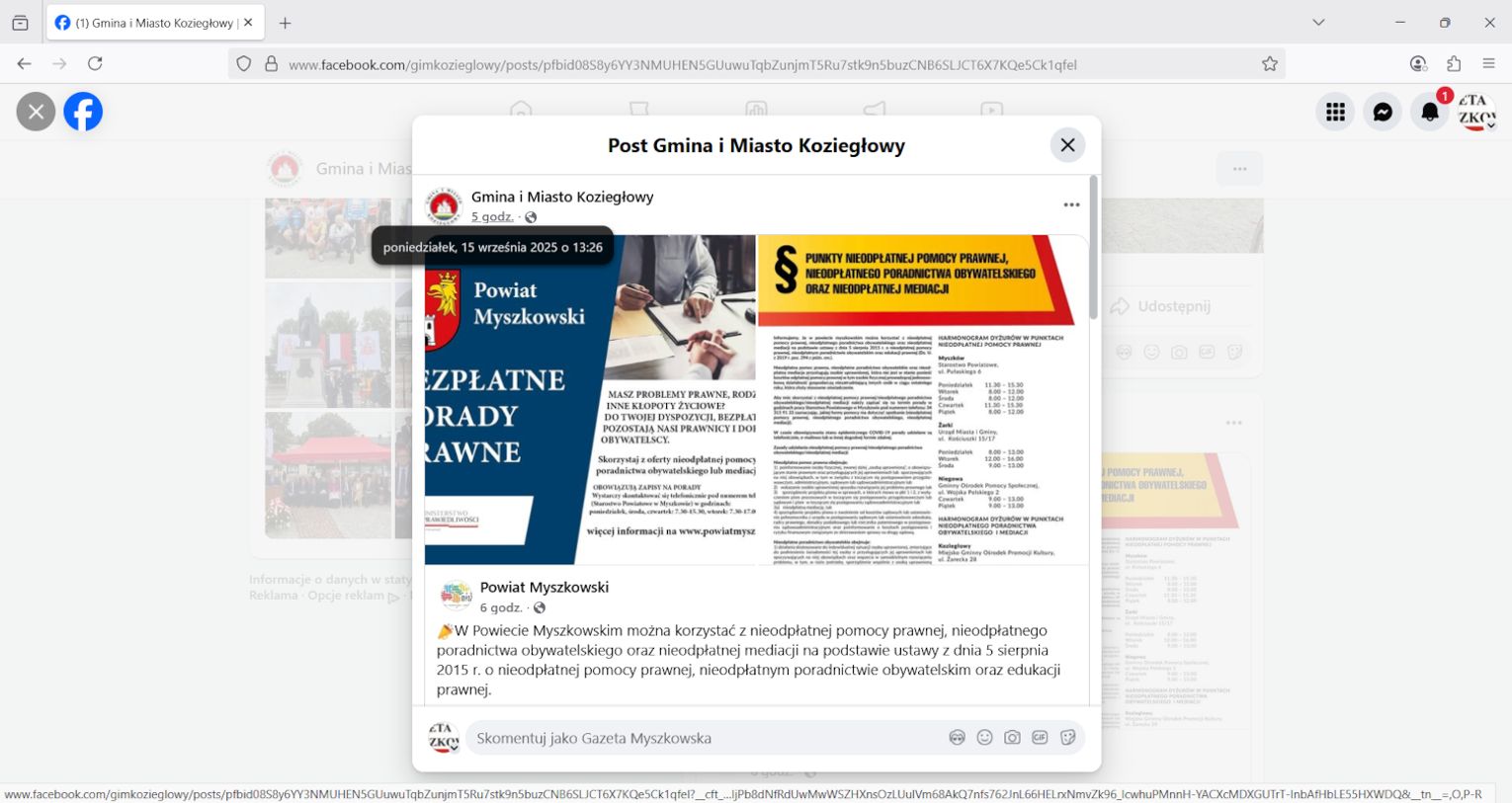Add a GIF to the comment
Screen dimensions: 1512x803
coord(1040,738)
